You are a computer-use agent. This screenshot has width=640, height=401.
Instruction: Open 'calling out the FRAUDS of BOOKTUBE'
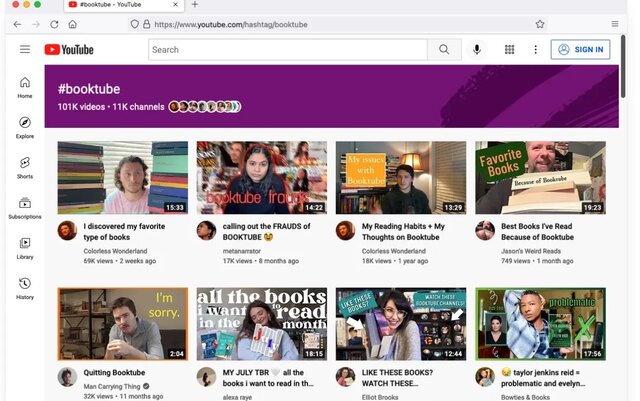click(x=267, y=232)
